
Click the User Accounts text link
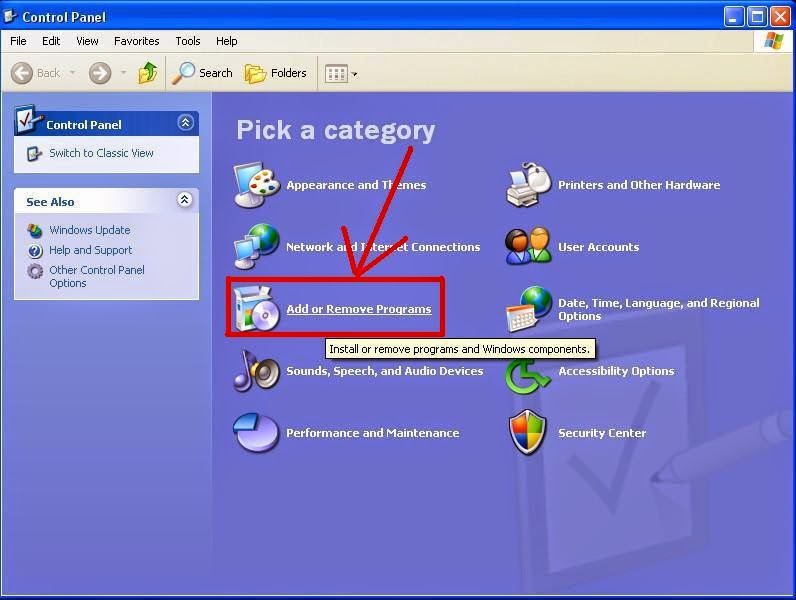[599, 247]
